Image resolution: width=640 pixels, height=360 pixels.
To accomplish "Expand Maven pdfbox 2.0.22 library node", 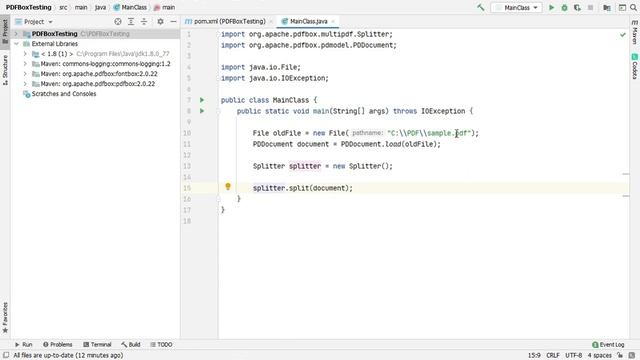I will pyautogui.click(x=25, y=84).
